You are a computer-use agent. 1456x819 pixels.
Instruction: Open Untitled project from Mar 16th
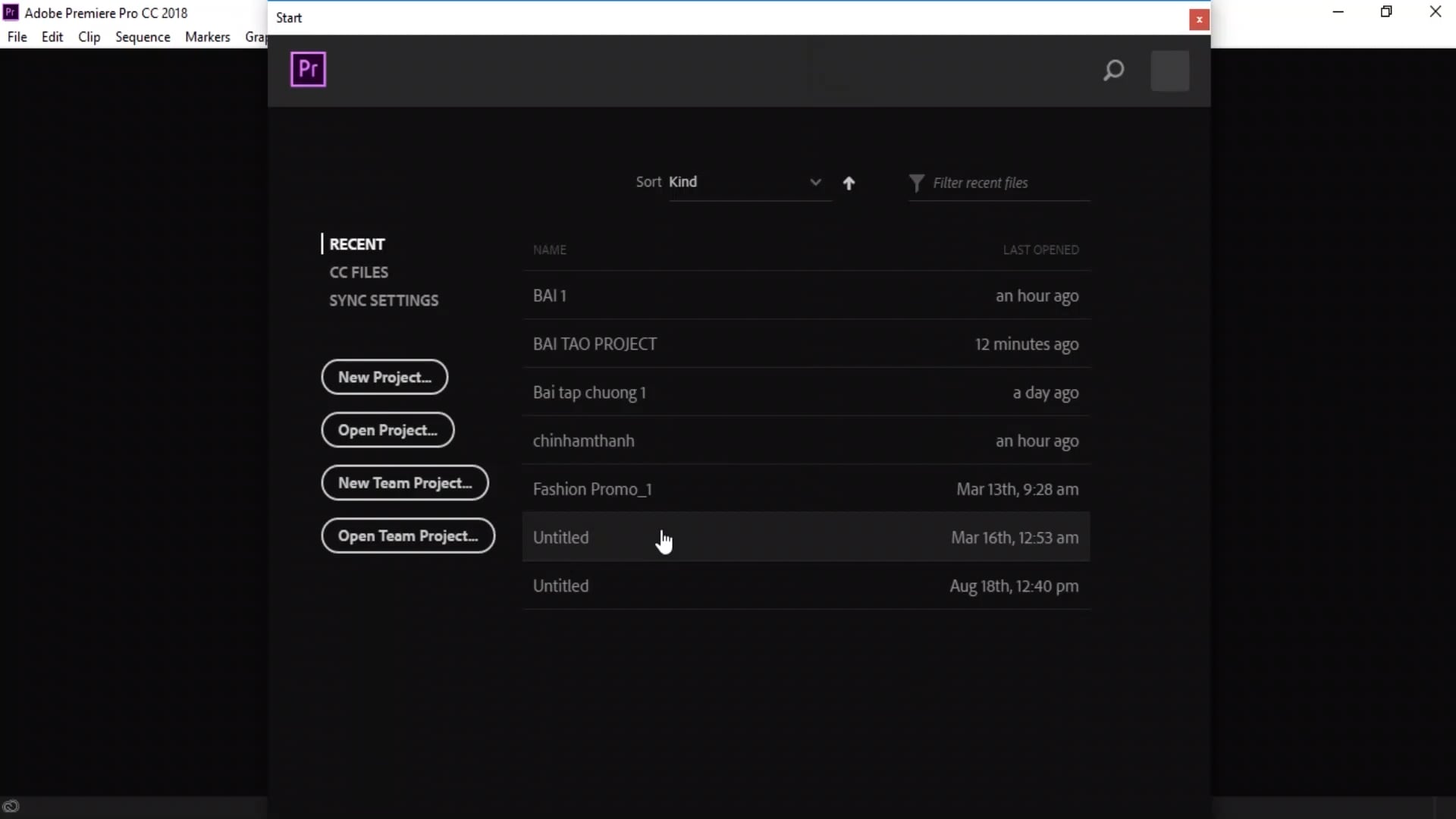coord(806,538)
